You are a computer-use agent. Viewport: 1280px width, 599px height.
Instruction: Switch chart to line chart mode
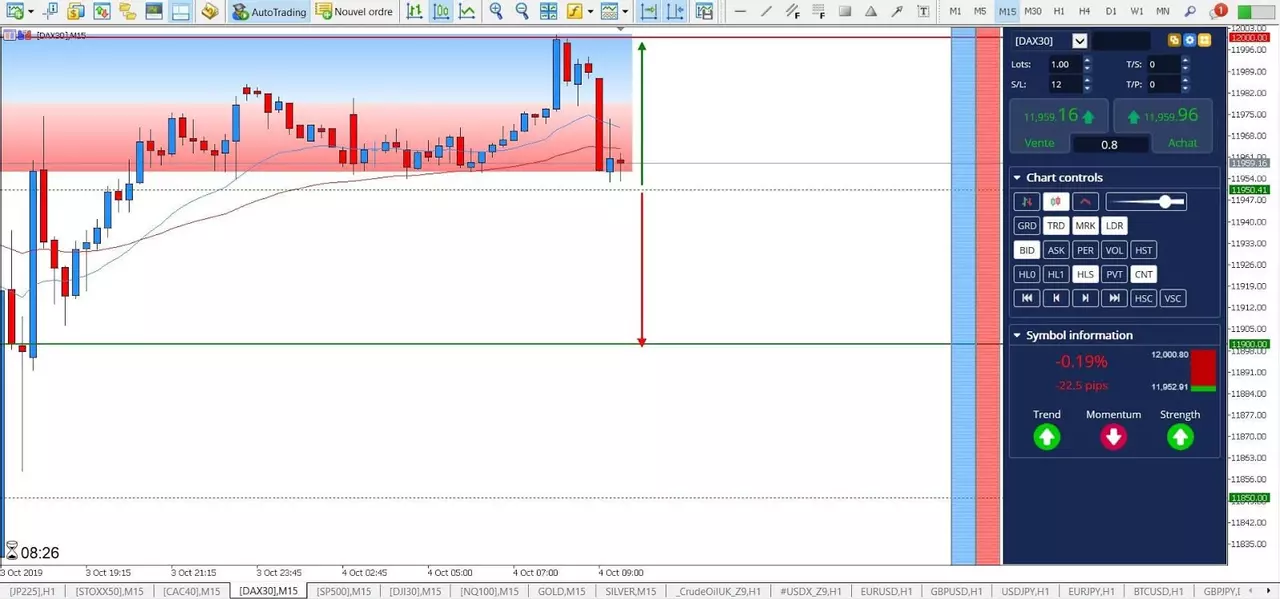click(466, 11)
